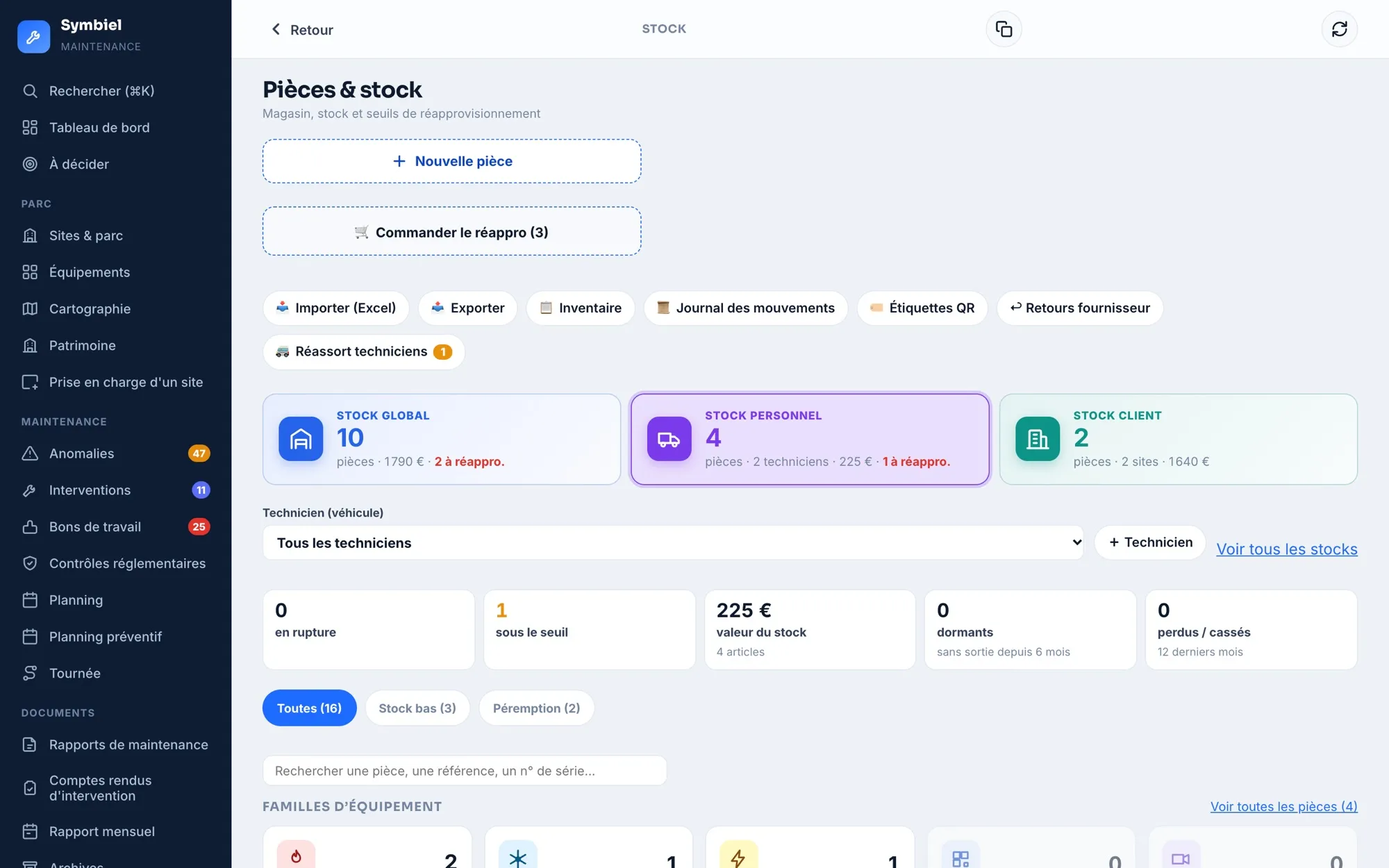Click the Retours fournisseur button
Image resolution: width=1389 pixels, height=868 pixels.
(1080, 308)
